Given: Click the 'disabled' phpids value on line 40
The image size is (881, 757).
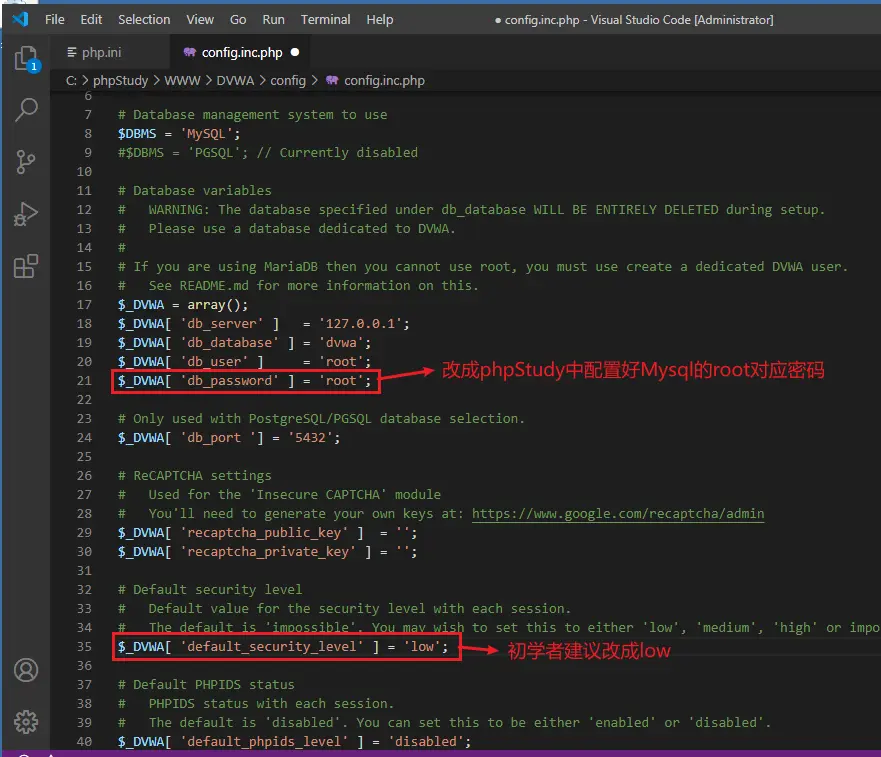Looking at the screenshot, I should (425, 741).
